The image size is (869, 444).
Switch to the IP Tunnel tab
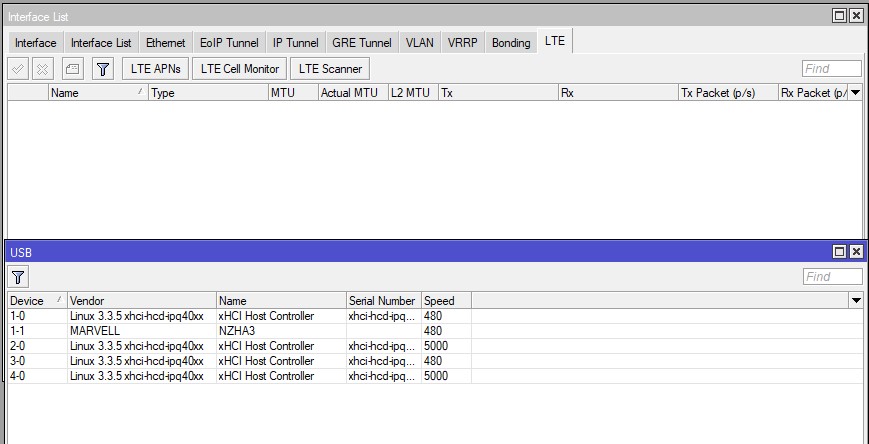pyautogui.click(x=295, y=43)
